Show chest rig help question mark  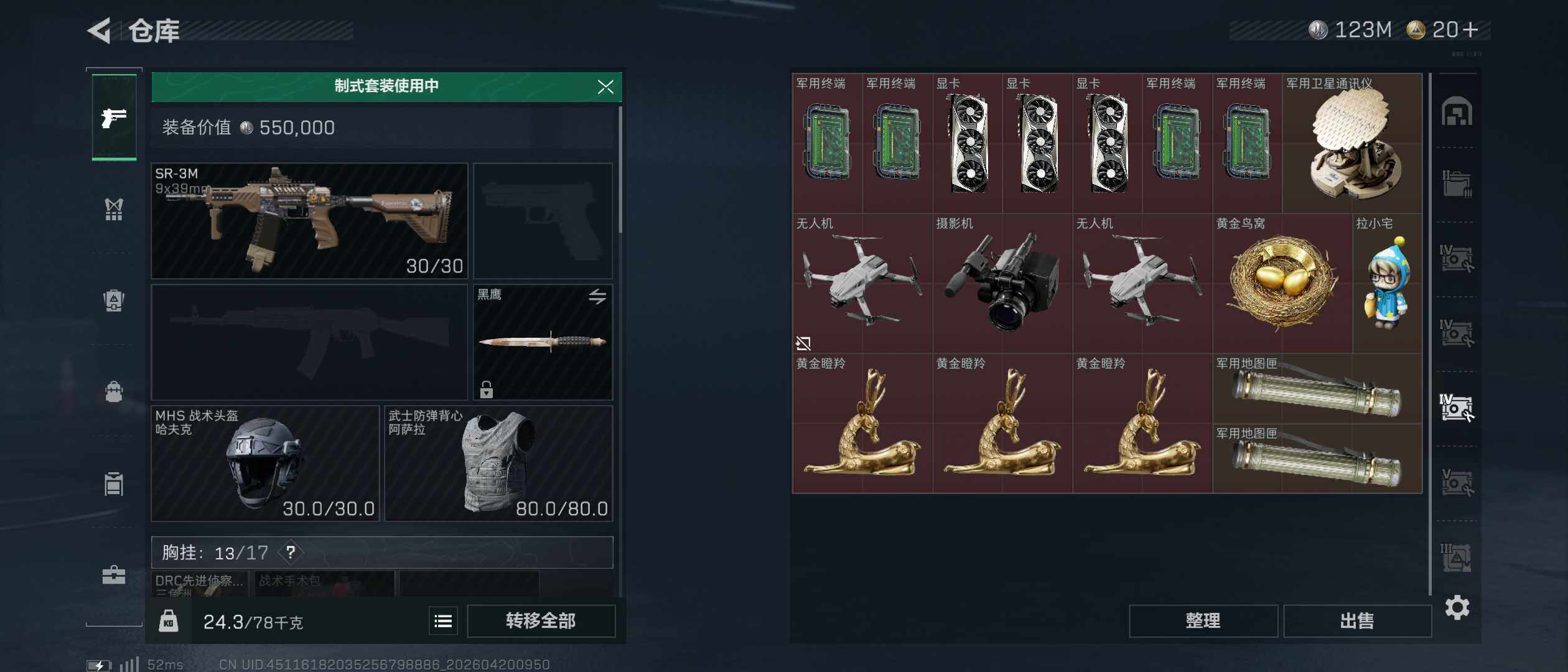[x=291, y=552]
